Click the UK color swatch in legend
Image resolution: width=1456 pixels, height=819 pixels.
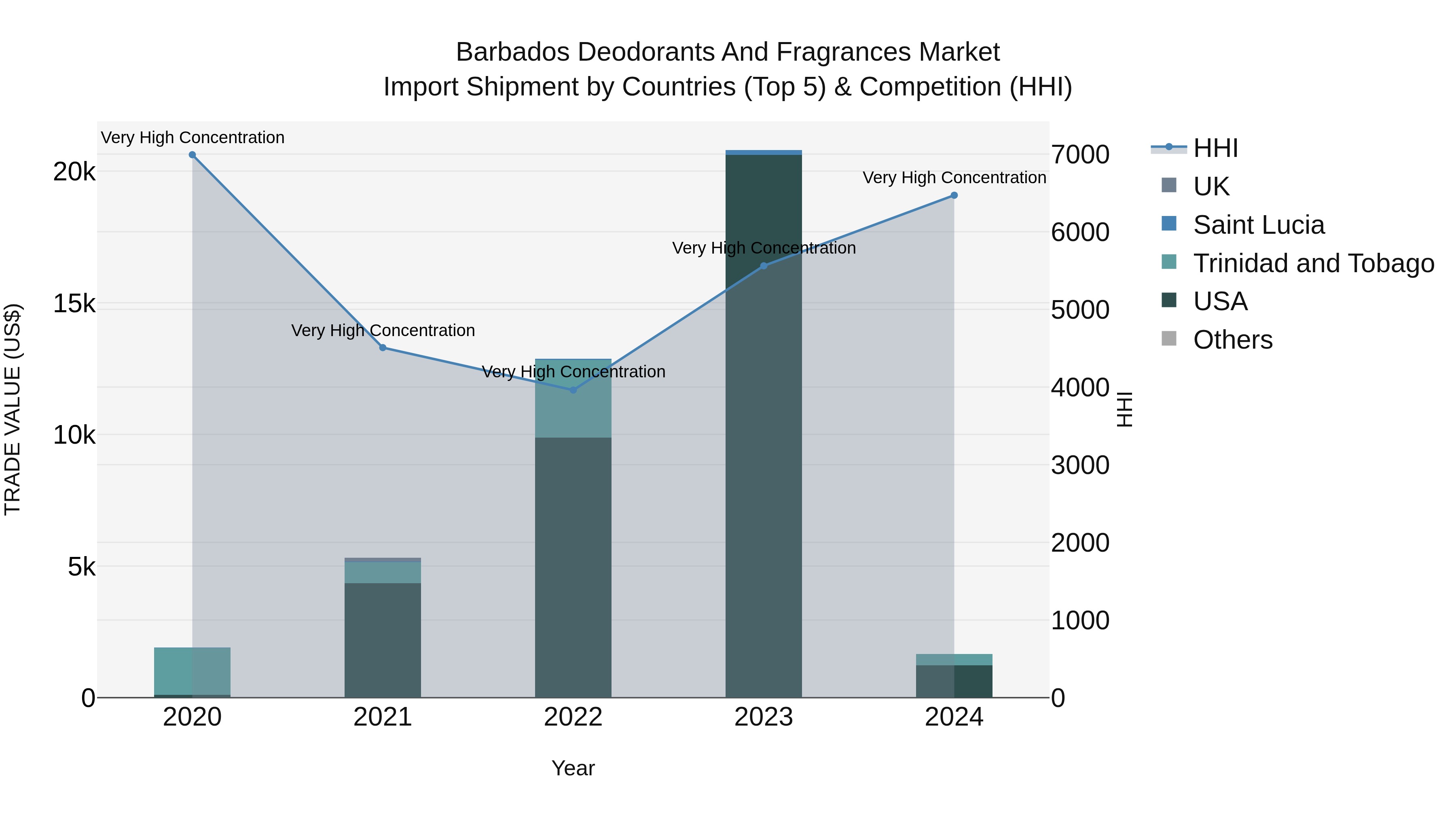point(1169,185)
